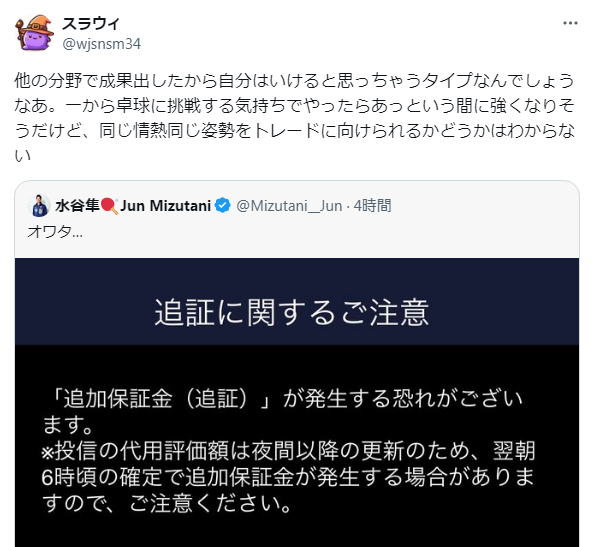594x547 pixels.
Task: Click the main tweet text body
Action: 294,117
